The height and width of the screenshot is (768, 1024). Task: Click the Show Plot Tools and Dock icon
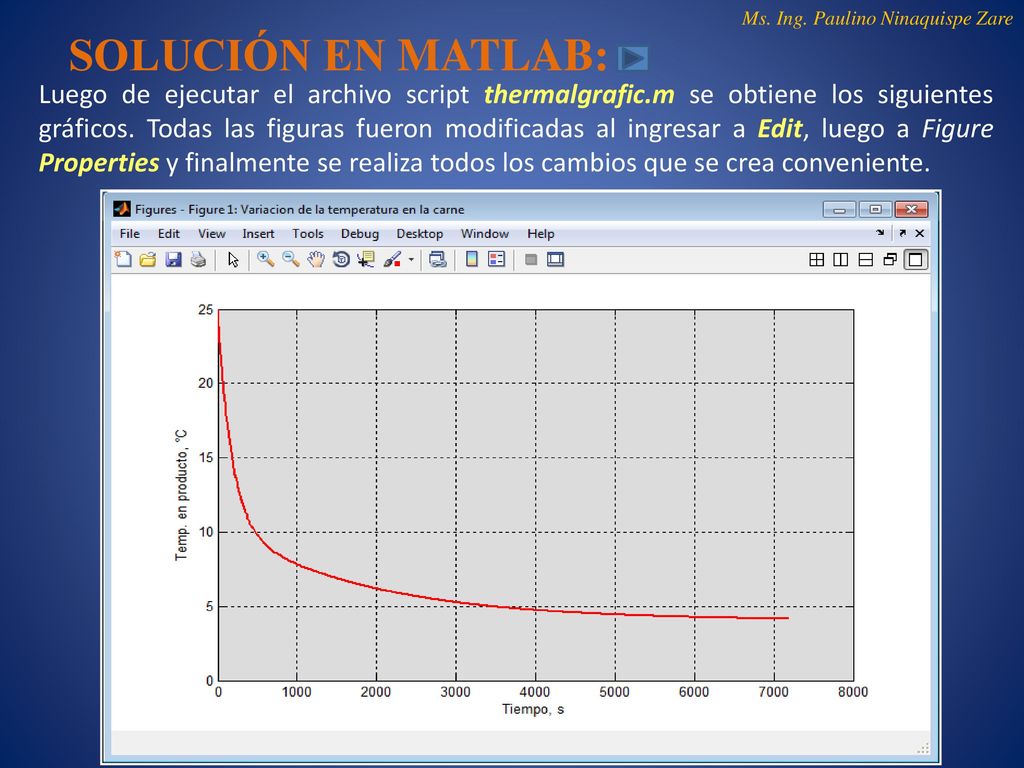click(x=556, y=260)
